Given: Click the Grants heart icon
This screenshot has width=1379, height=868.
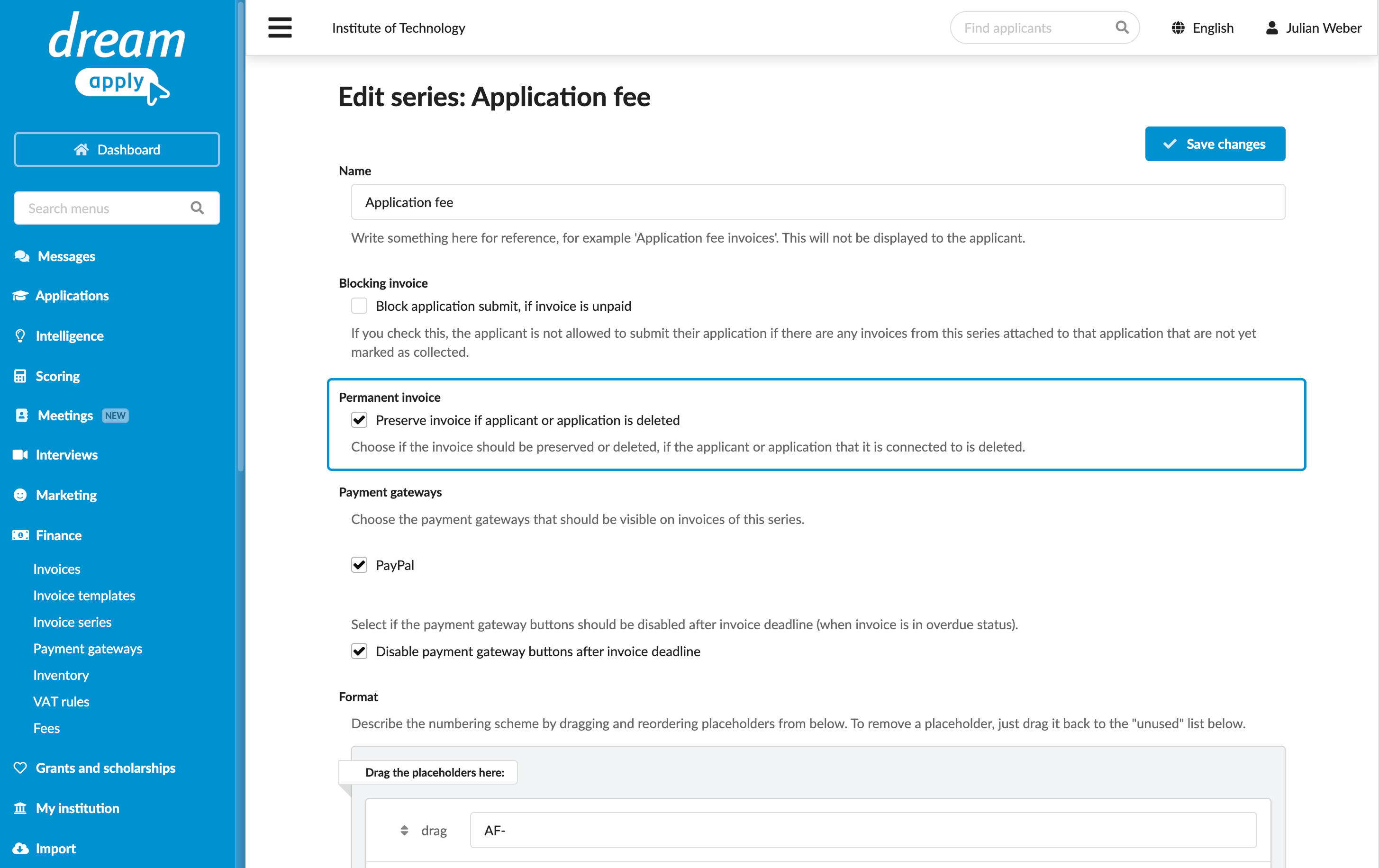Looking at the screenshot, I should click(20, 768).
